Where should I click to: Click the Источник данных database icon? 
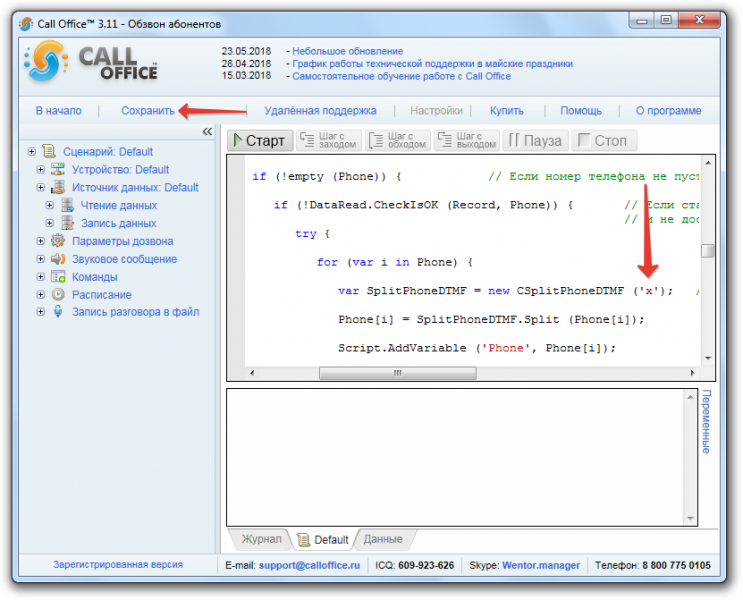pos(58,187)
